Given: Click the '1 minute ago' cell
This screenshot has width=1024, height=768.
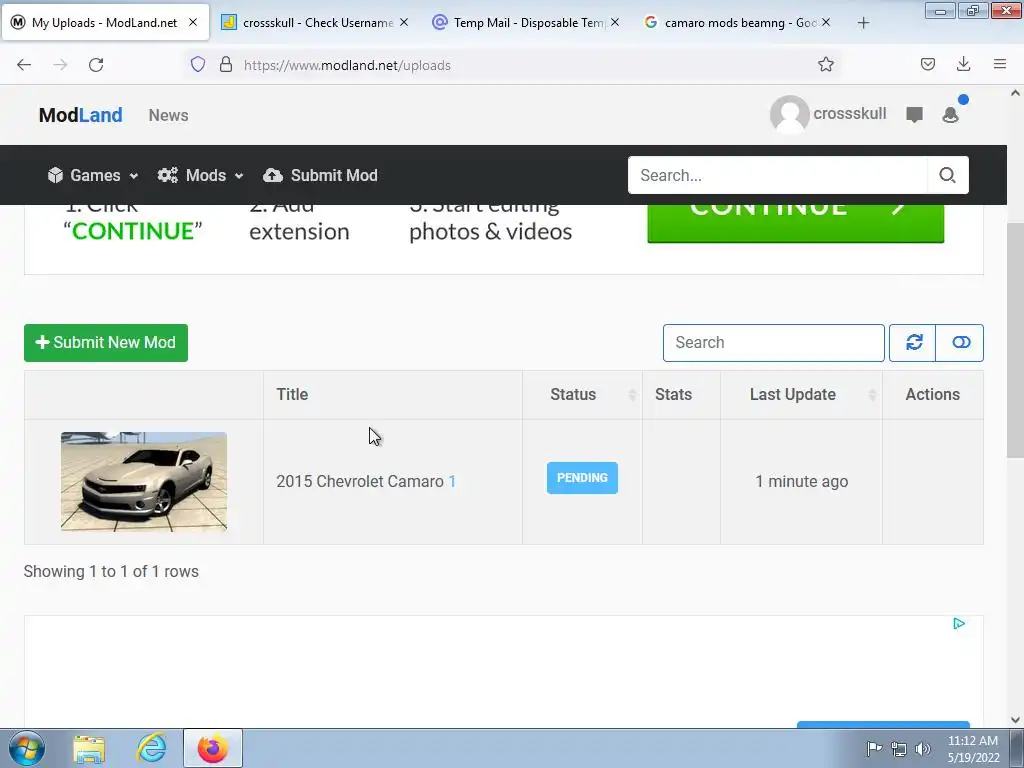Looking at the screenshot, I should [x=802, y=481].
